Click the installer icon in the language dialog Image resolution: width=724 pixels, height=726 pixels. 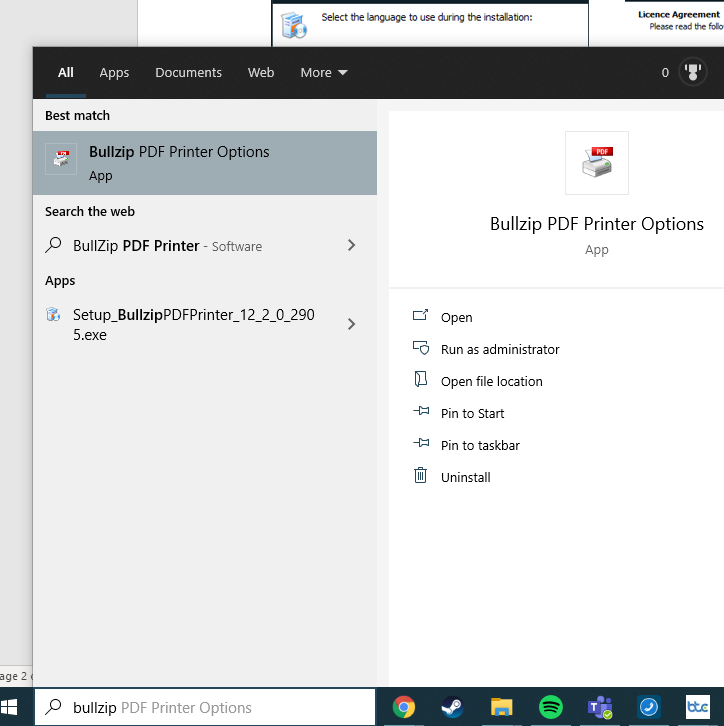pos(294,25)
